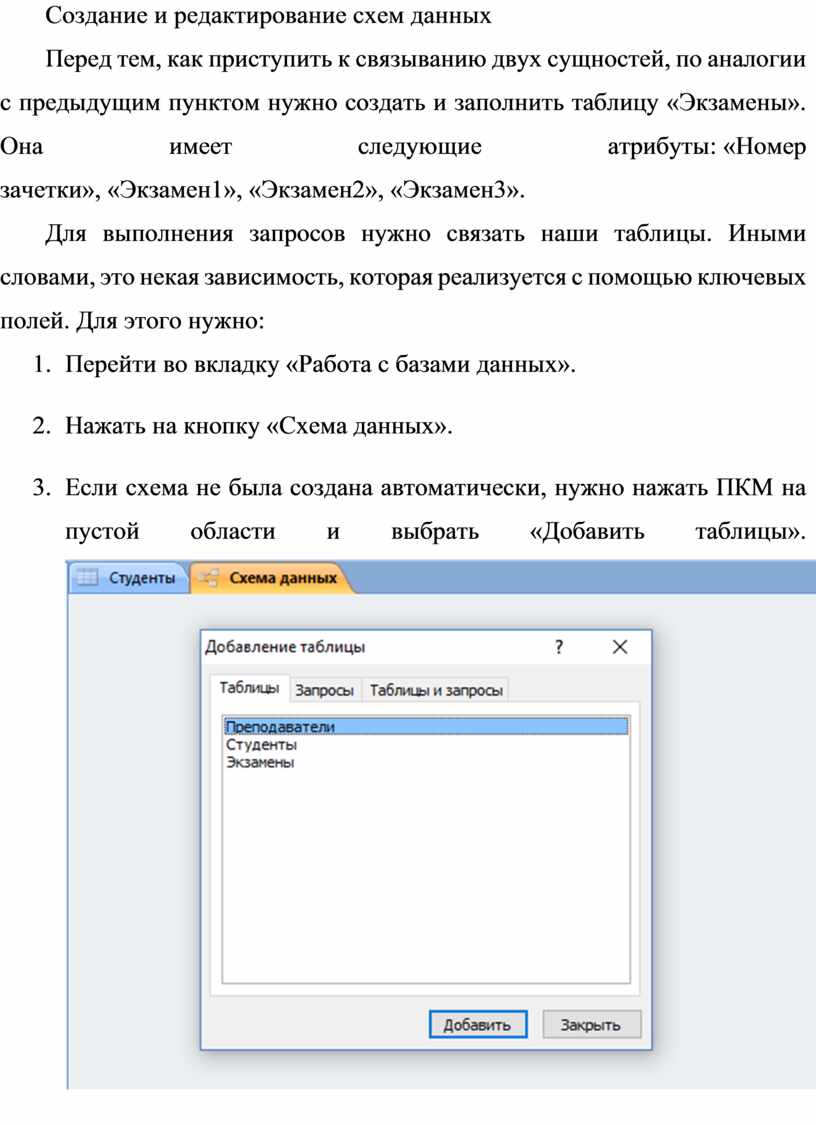Screen dimensions: 816x1125
Task: Open the Таблицы tab in dialog
Action: pyautogui.click(x=249, y=687)
